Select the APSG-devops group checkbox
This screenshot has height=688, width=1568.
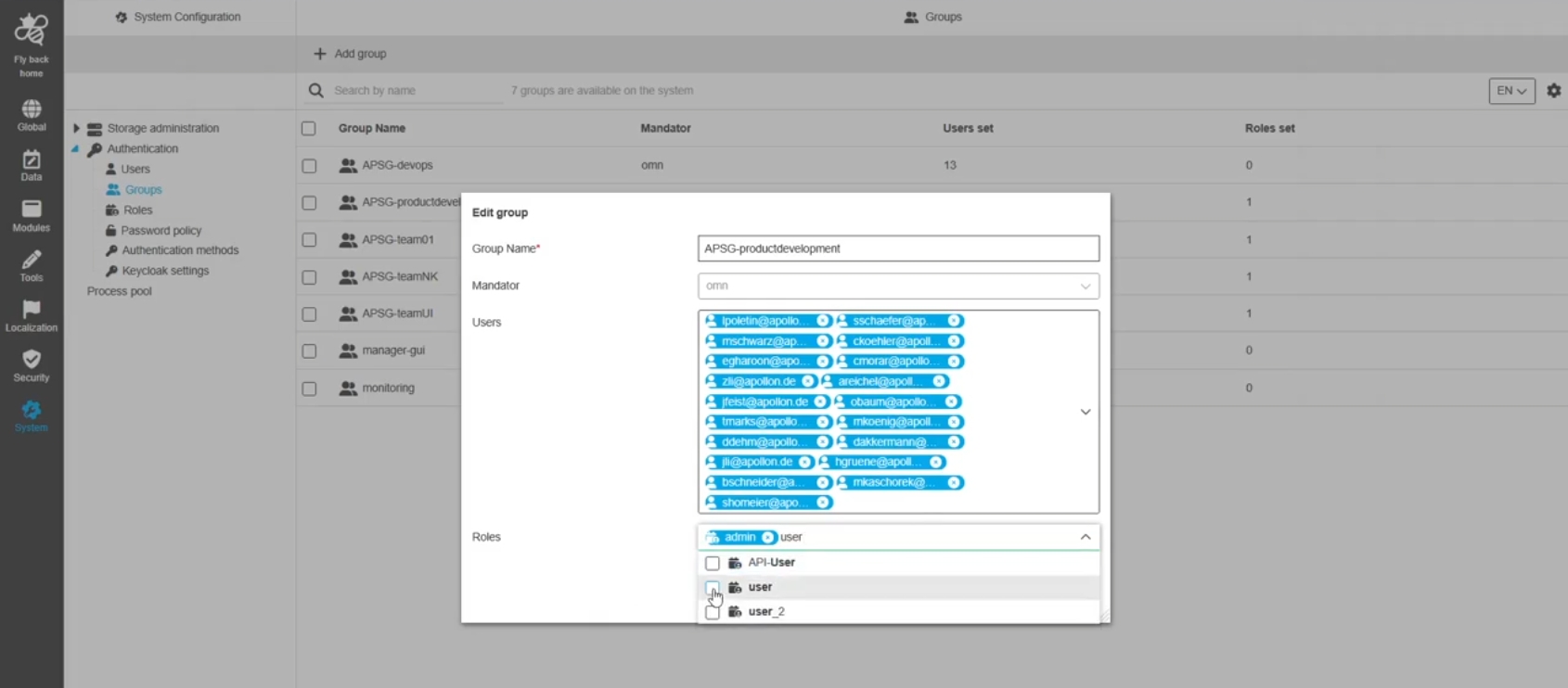click(309, 166)
